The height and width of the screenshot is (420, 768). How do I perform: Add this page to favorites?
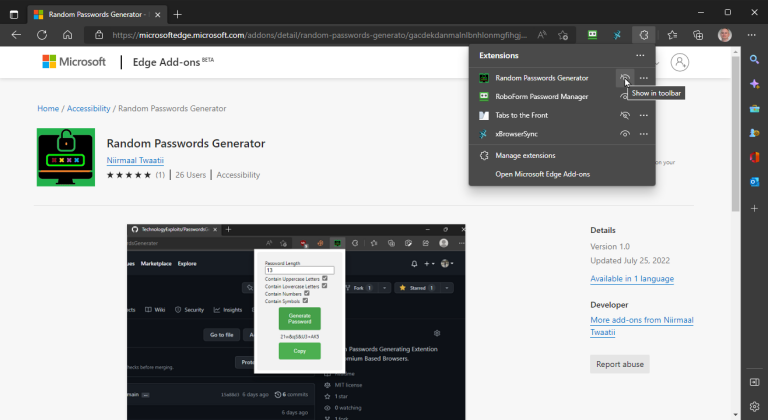click(x=563, y=35)
